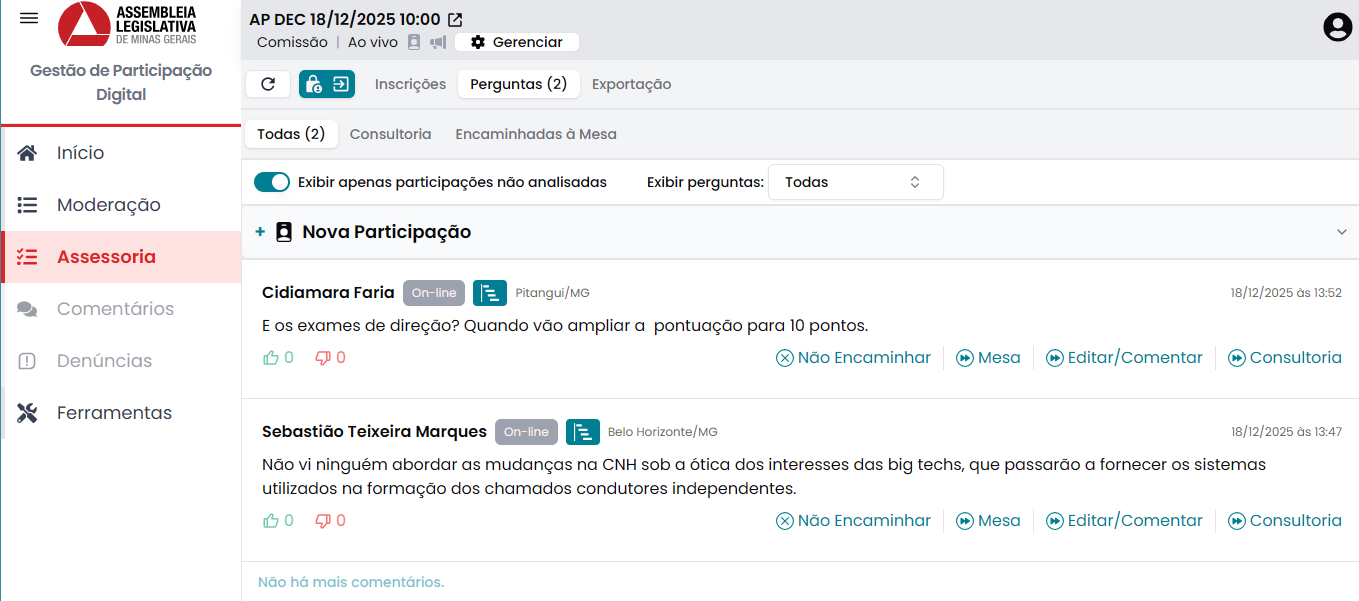
Task: Open the external link icon beside the event title
Action: [455, 19]
